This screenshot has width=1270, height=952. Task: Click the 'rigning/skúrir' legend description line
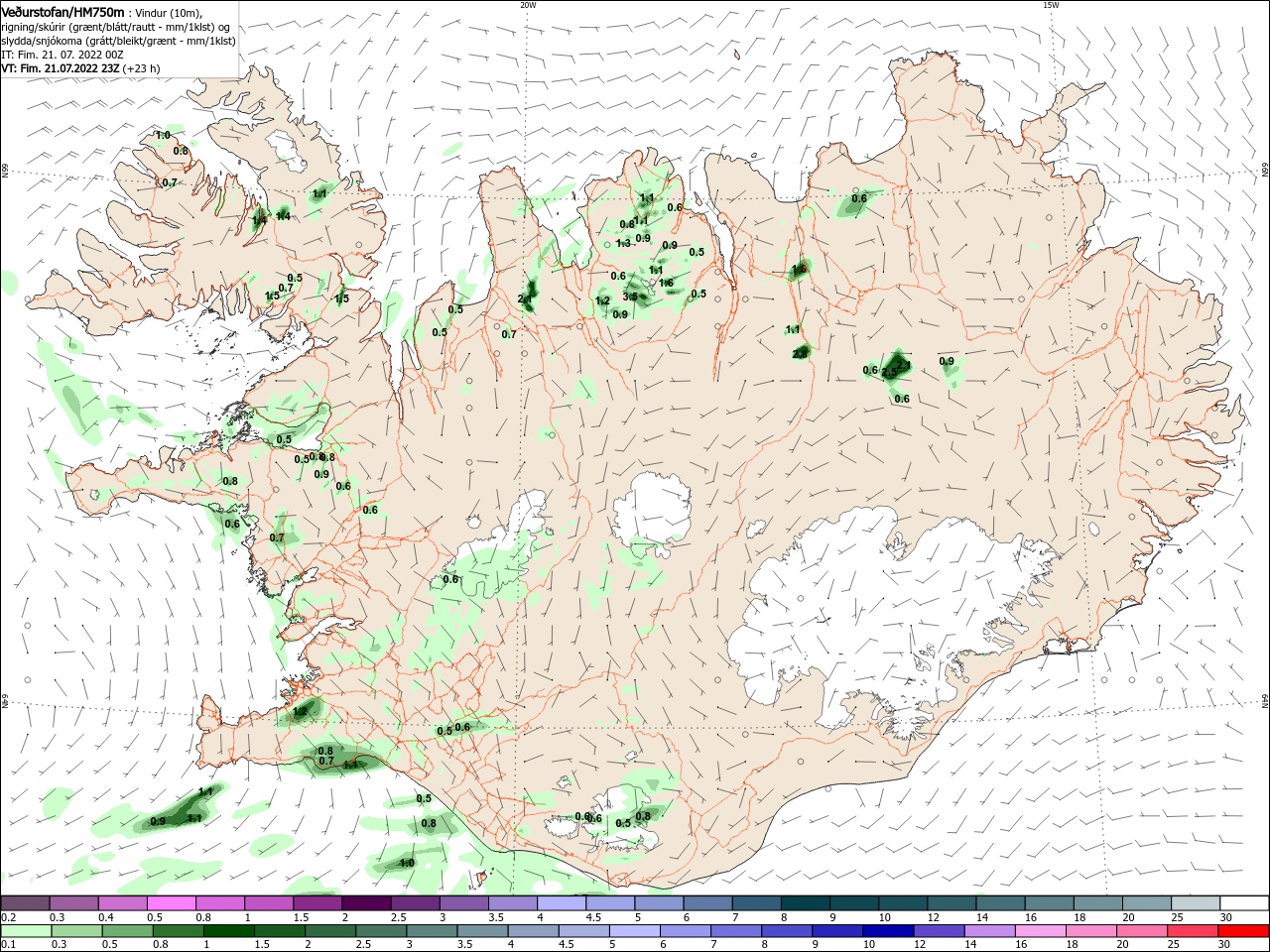116,27
